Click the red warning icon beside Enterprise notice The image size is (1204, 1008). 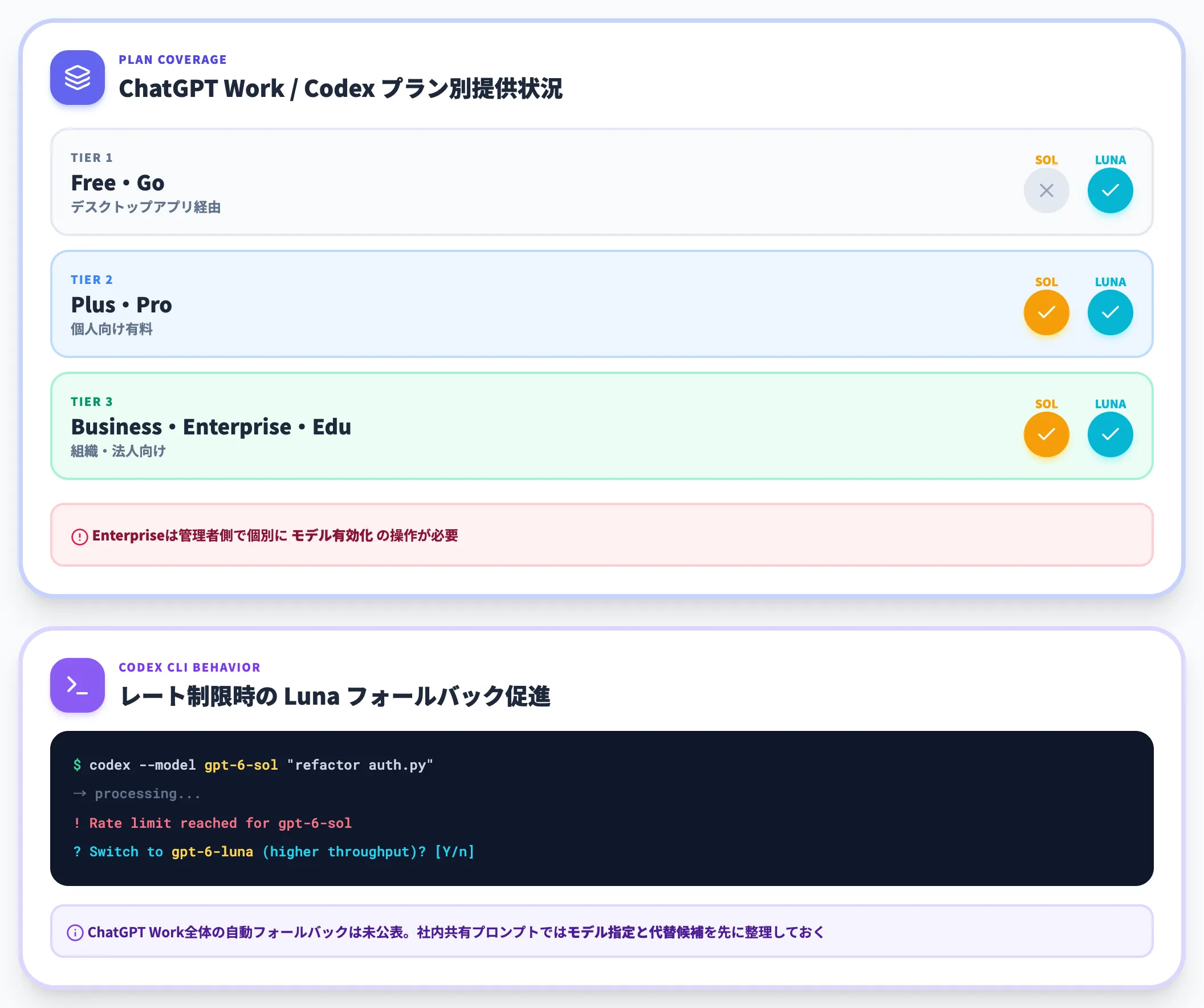click(x=80, y=536)
